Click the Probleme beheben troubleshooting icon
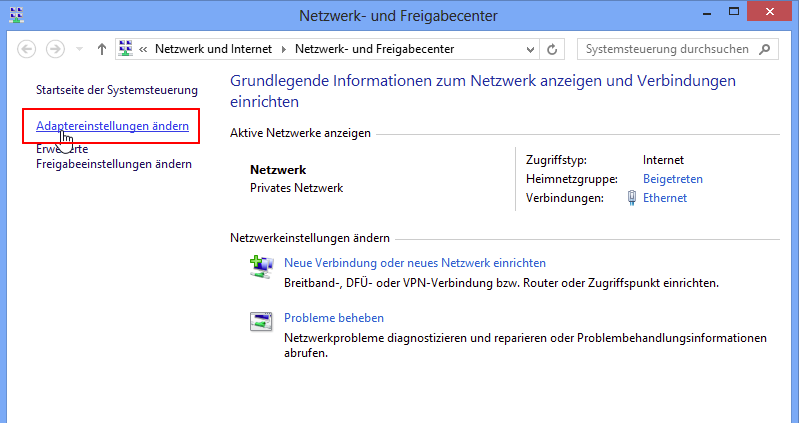This screenshot has height=423, width=799. [x=260, y=321]
